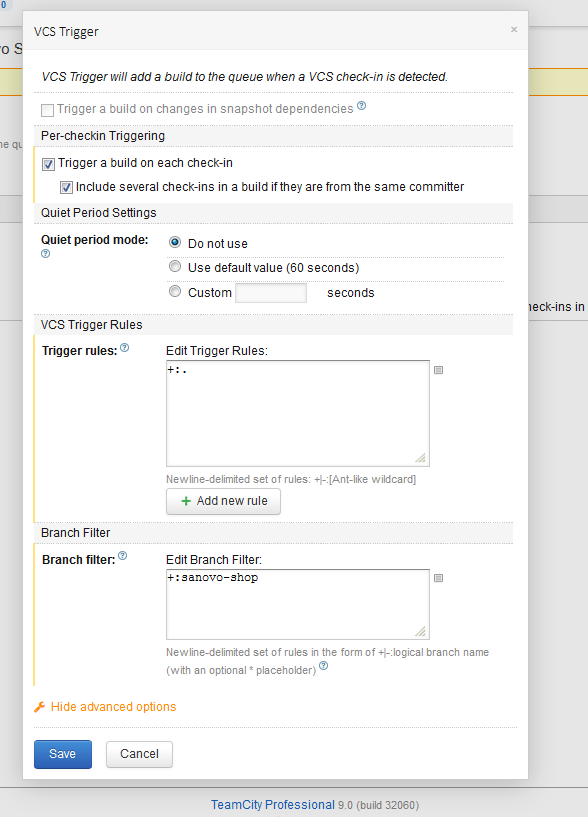
Task: Select Do not use quiet period
Action: [175, 242]
